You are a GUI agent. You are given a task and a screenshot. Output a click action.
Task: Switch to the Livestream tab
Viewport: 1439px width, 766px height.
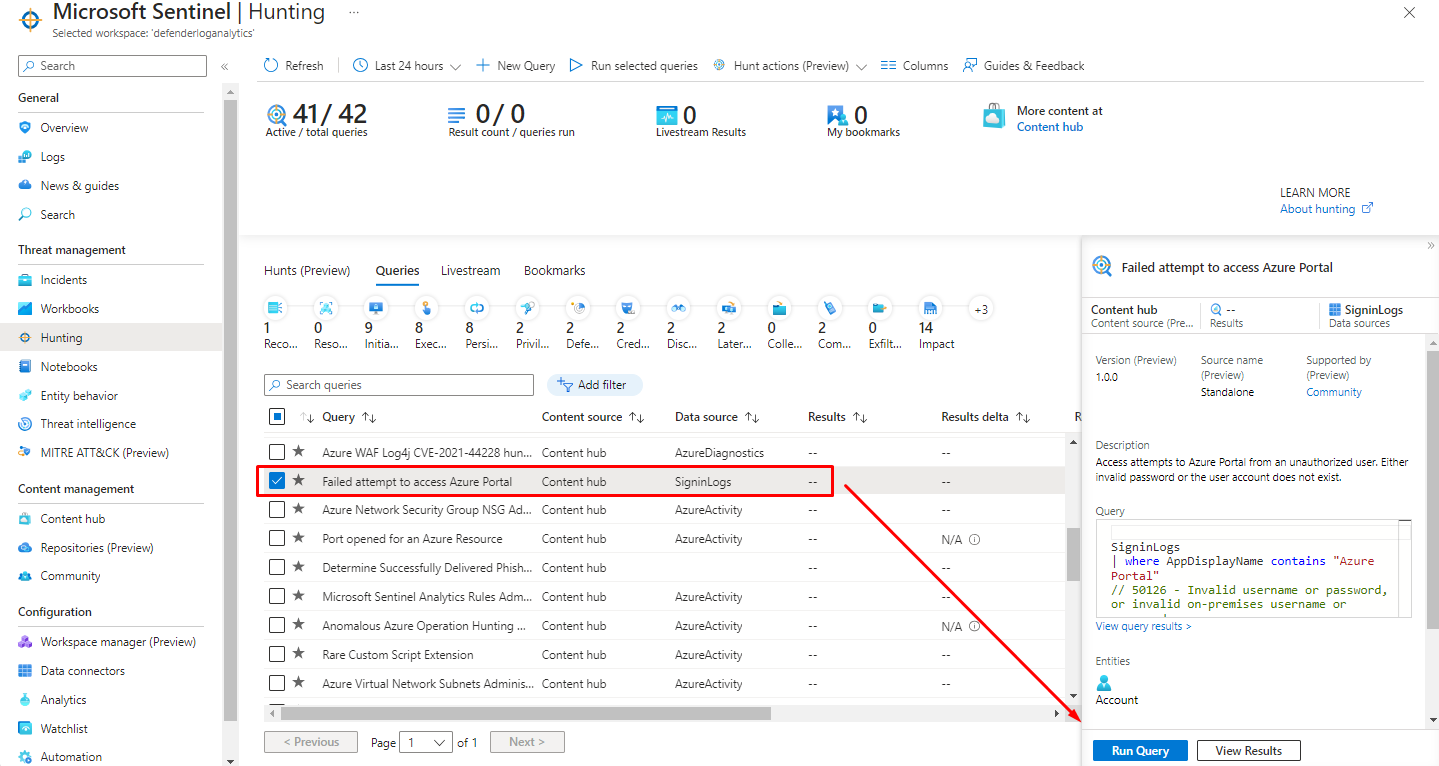click(x=470, y=271)
